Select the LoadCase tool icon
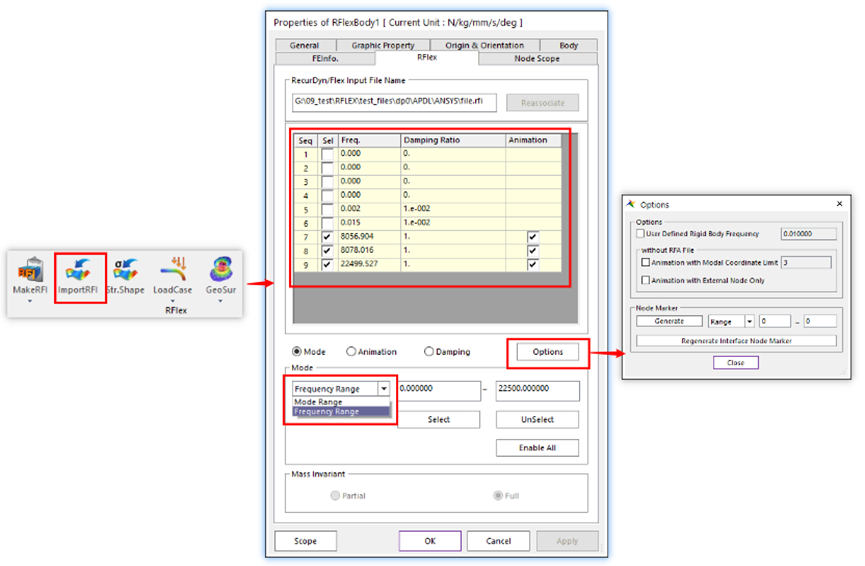The height and width of the screenshot is (566, 865). (173, 269)
